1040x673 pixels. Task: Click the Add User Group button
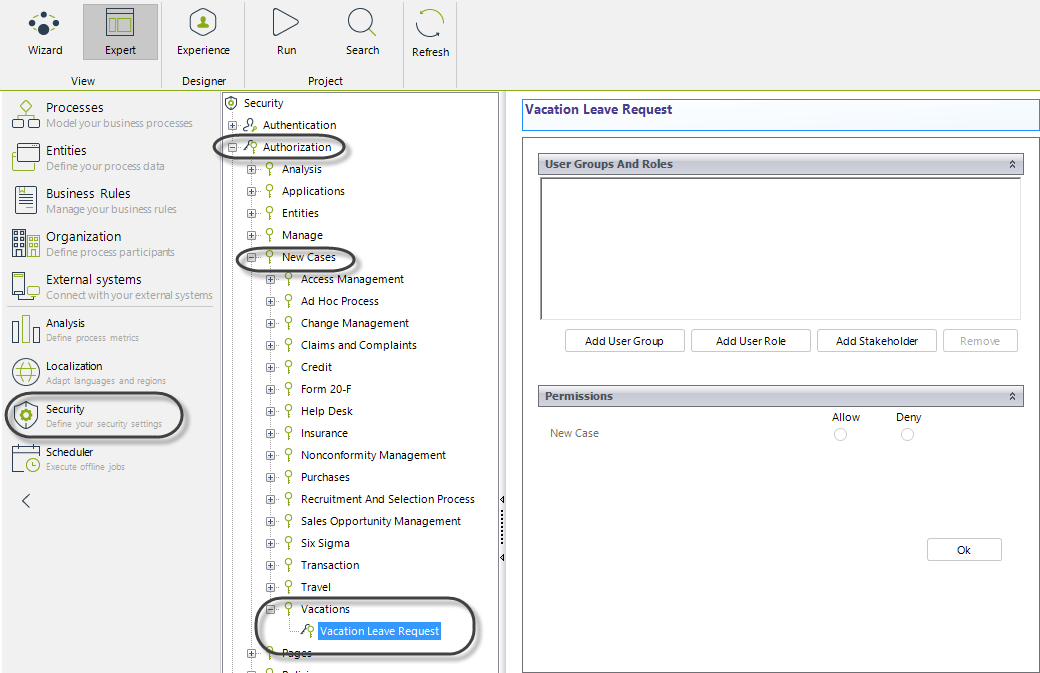pos(624,341)
